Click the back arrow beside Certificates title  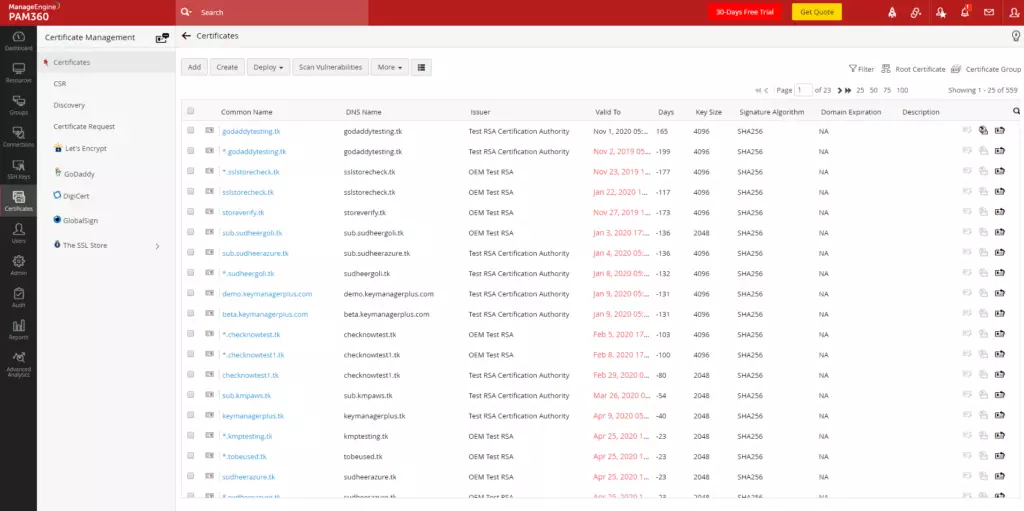pos(186,36)
